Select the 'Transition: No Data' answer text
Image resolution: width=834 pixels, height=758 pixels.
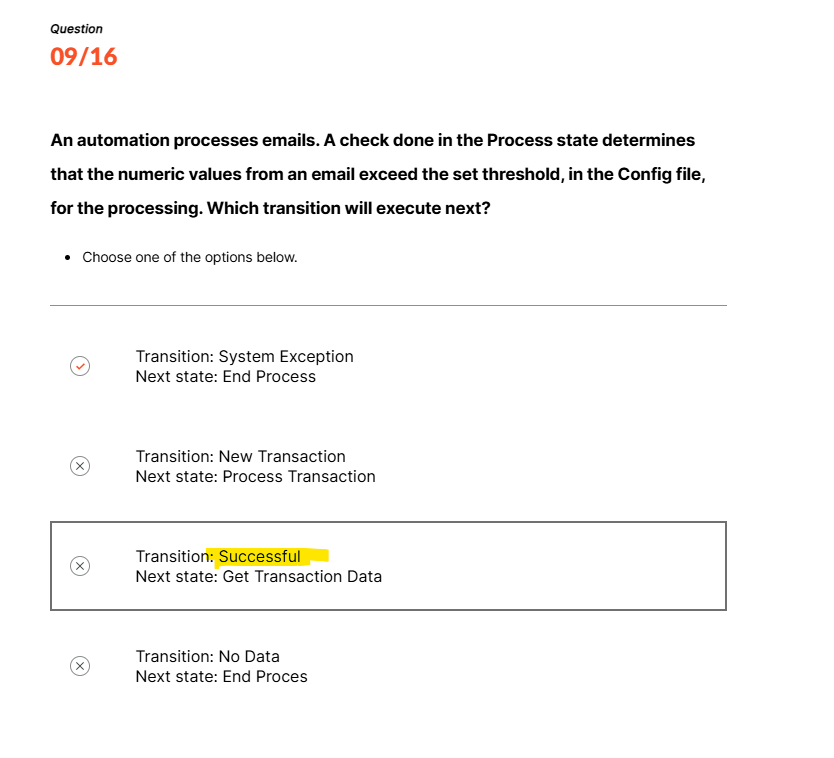click(x=207, y=656)
